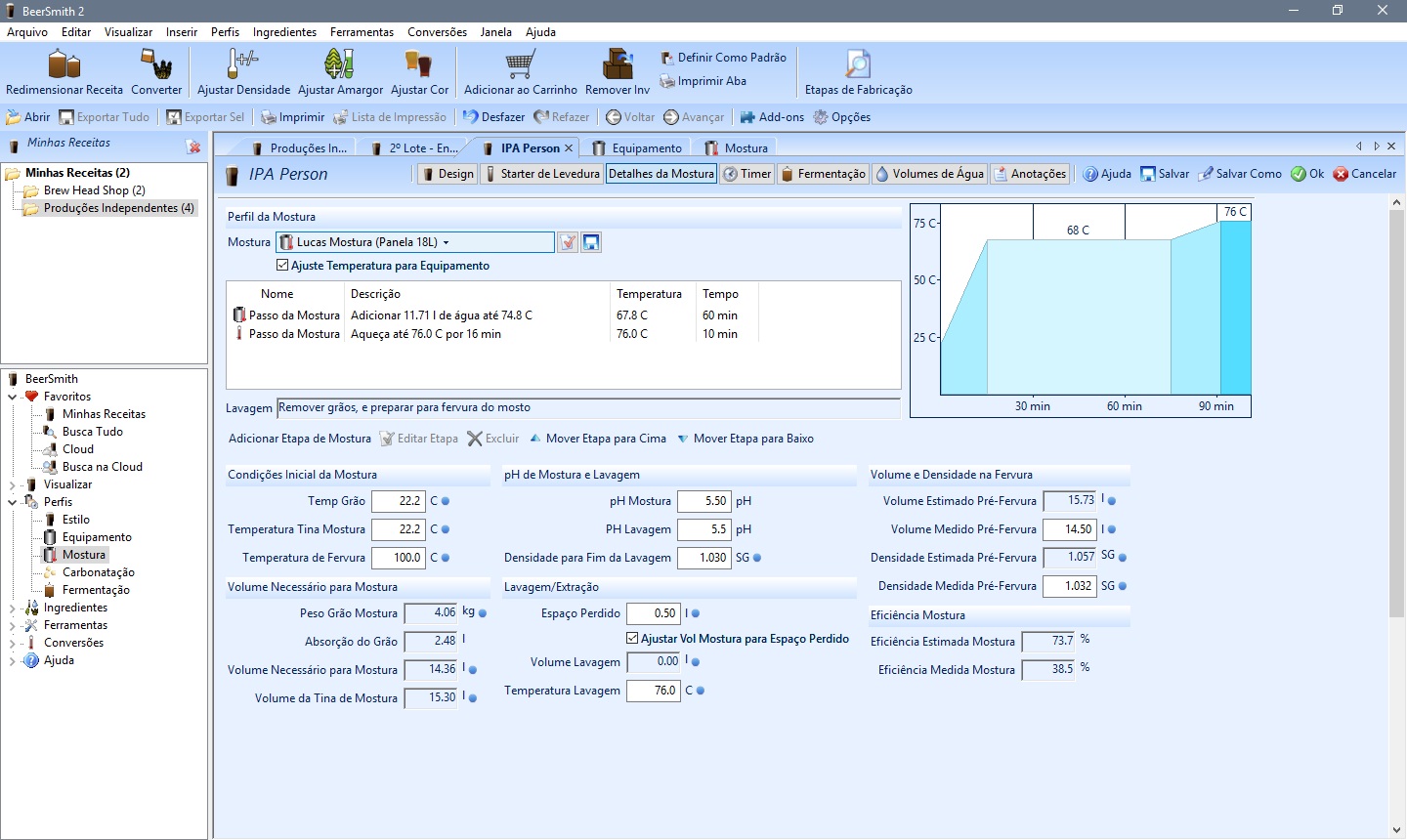Collapse the Favoritos tree node
The image size is (1407, 840).
click(13, 397)
